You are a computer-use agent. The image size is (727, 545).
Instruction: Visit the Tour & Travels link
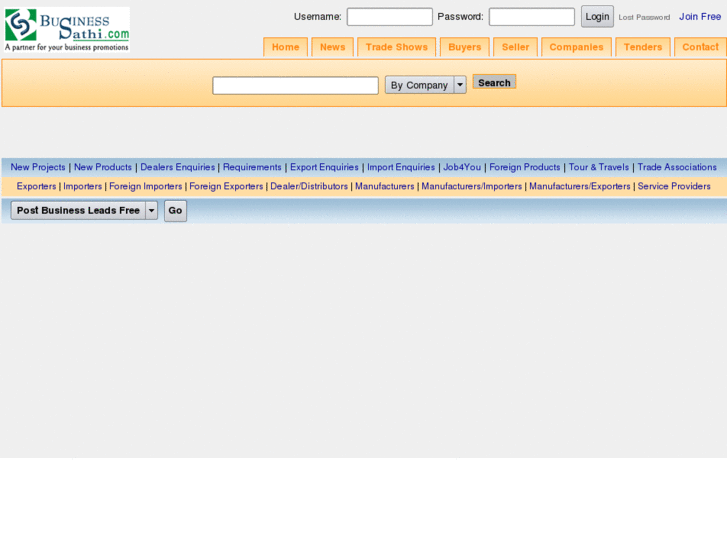pyautogui.click(x=599, y=167)
